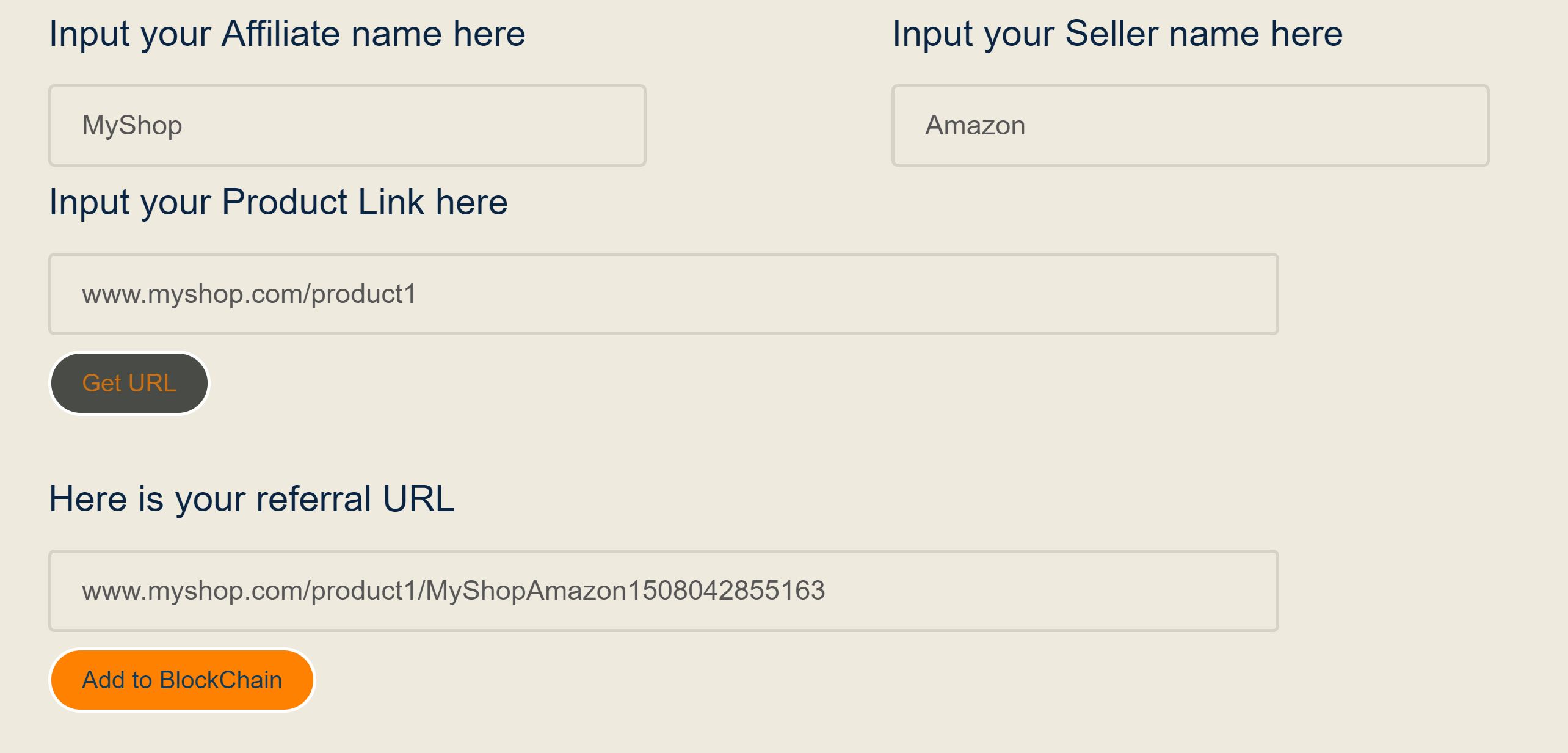Image resolution: width=1568 pixels, height=753 pixels.
Task: Click the 'www.myshop.com/product1' text in Product Link
Action: 249,294
